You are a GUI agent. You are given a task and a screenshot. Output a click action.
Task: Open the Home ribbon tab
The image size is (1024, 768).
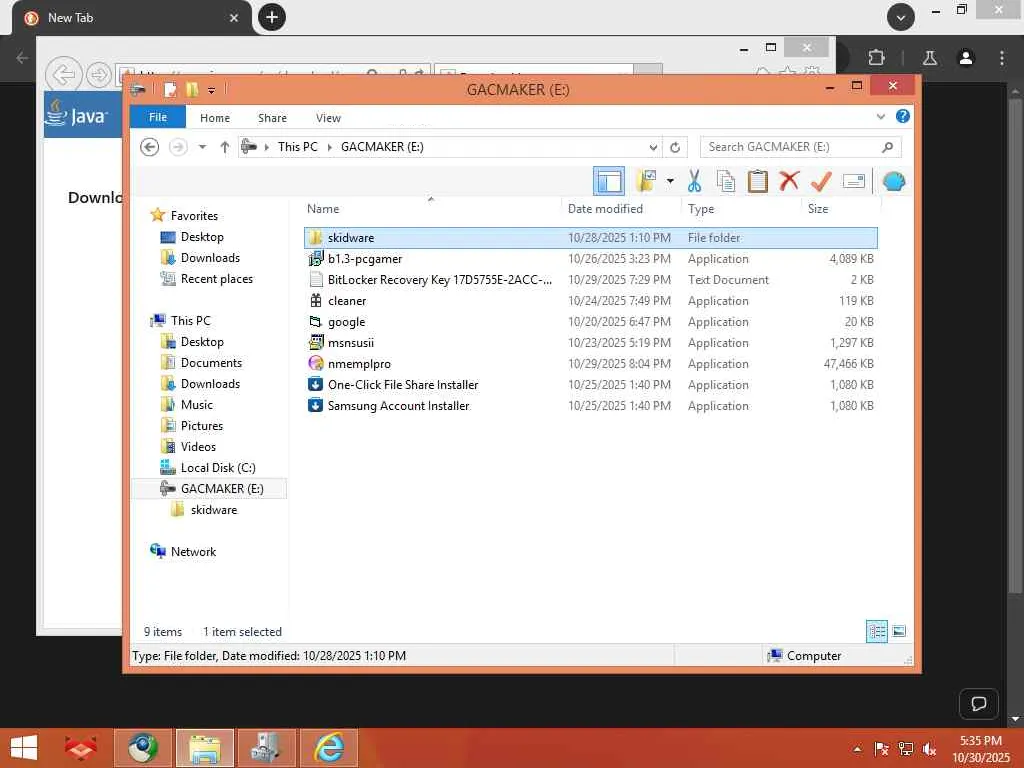pyautogui.click(x=215, y=118)
